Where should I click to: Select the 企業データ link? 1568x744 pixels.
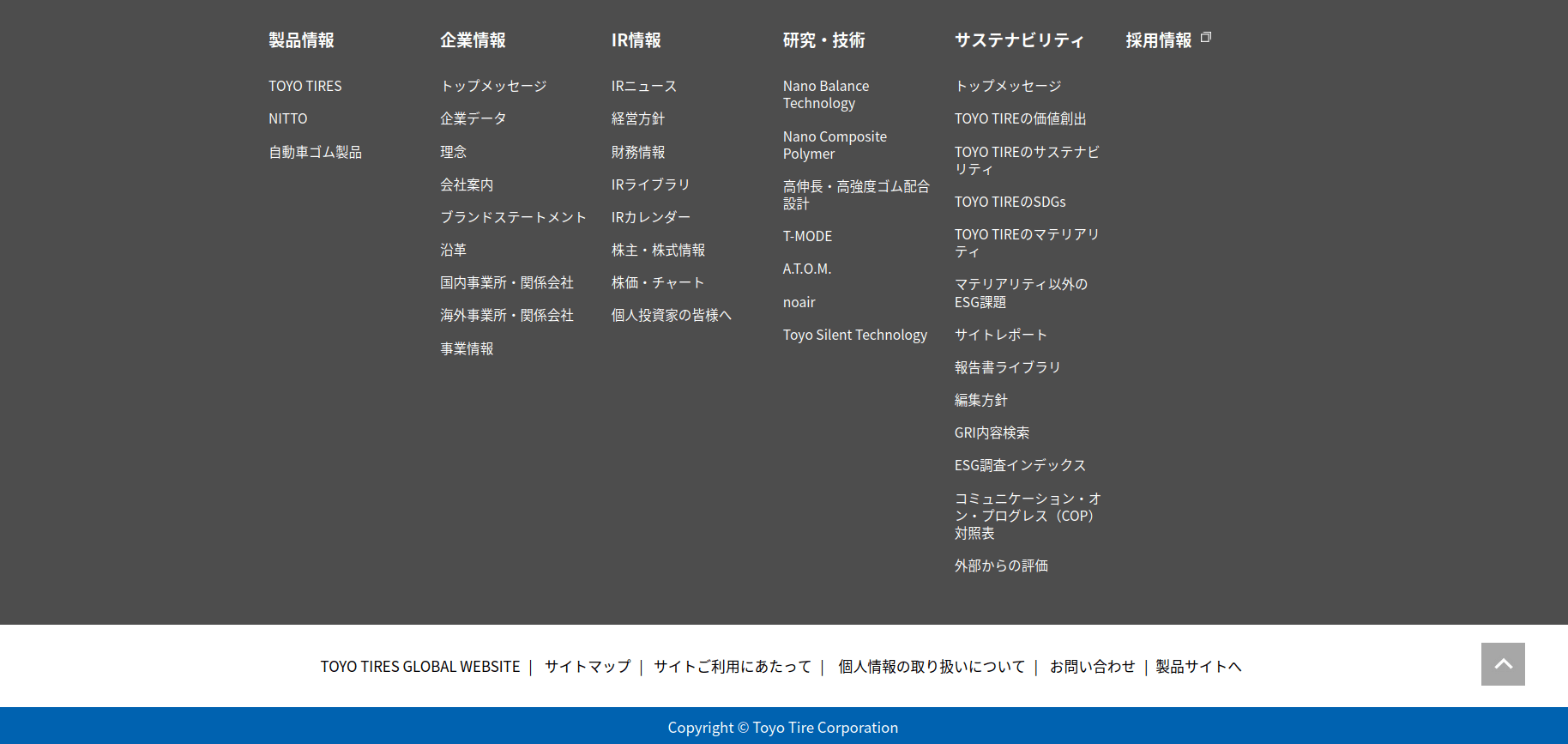473,118
